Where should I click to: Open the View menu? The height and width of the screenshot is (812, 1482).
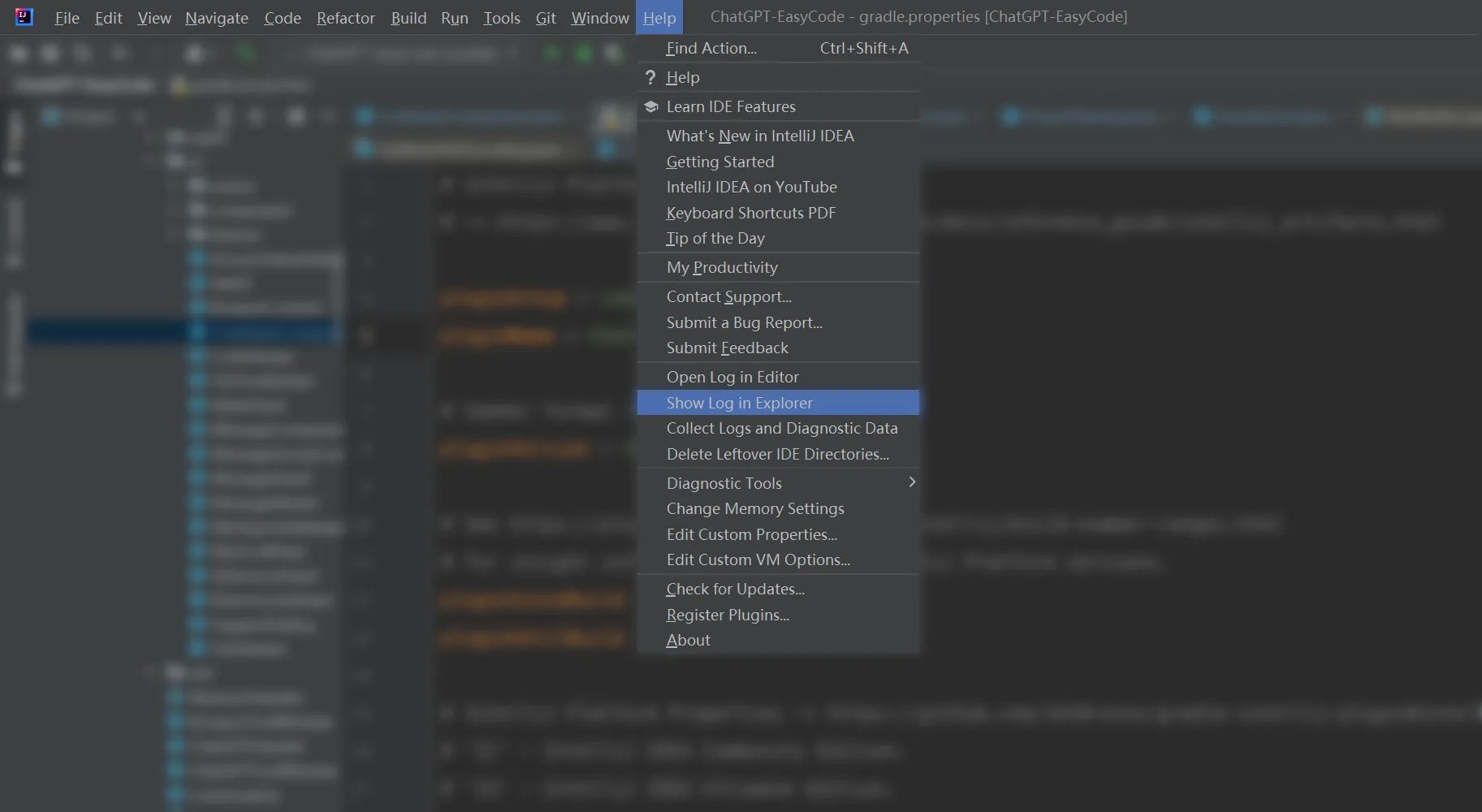[x=153, y=18]
